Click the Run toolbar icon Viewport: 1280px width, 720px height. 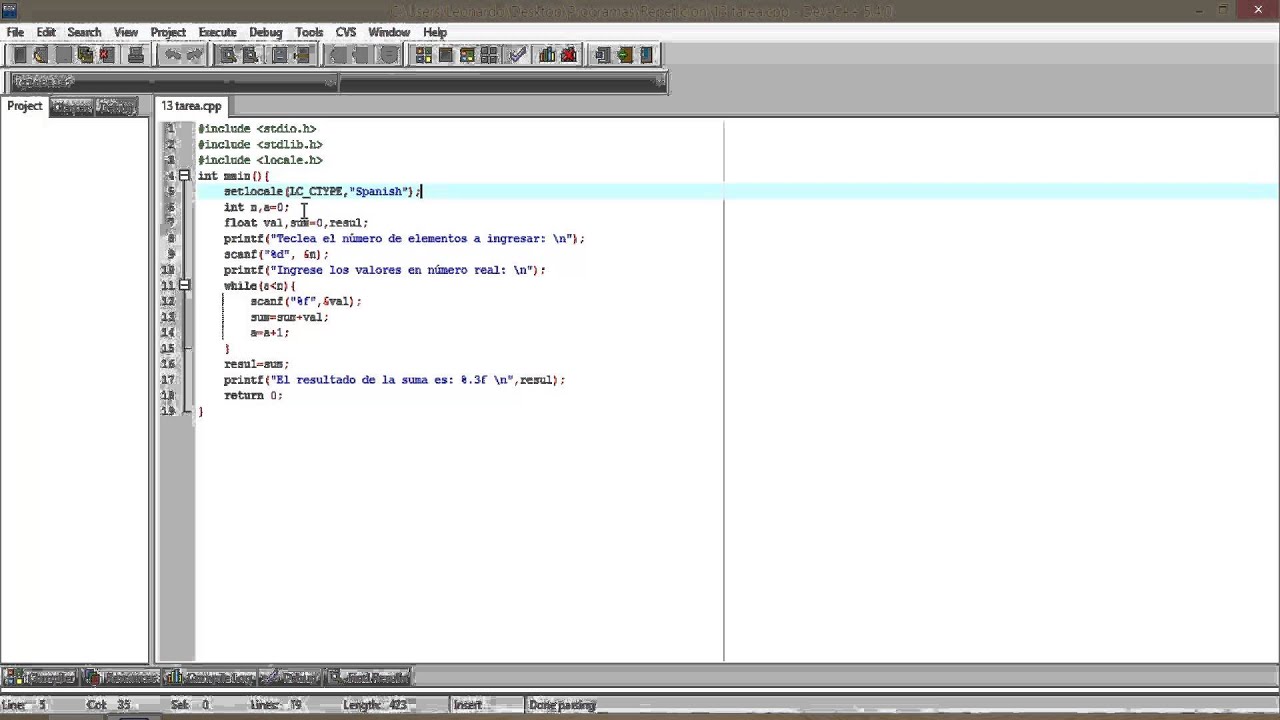[445, 55]
